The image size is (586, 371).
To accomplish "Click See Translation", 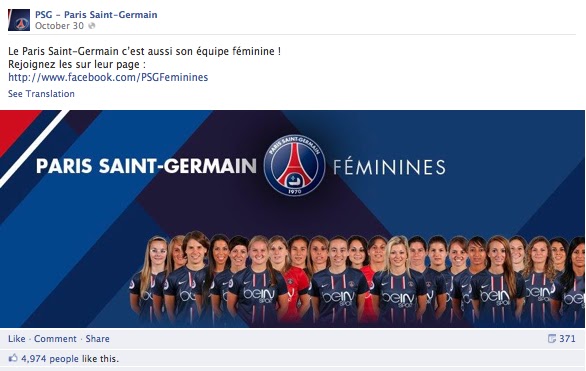I will point(41,94).
